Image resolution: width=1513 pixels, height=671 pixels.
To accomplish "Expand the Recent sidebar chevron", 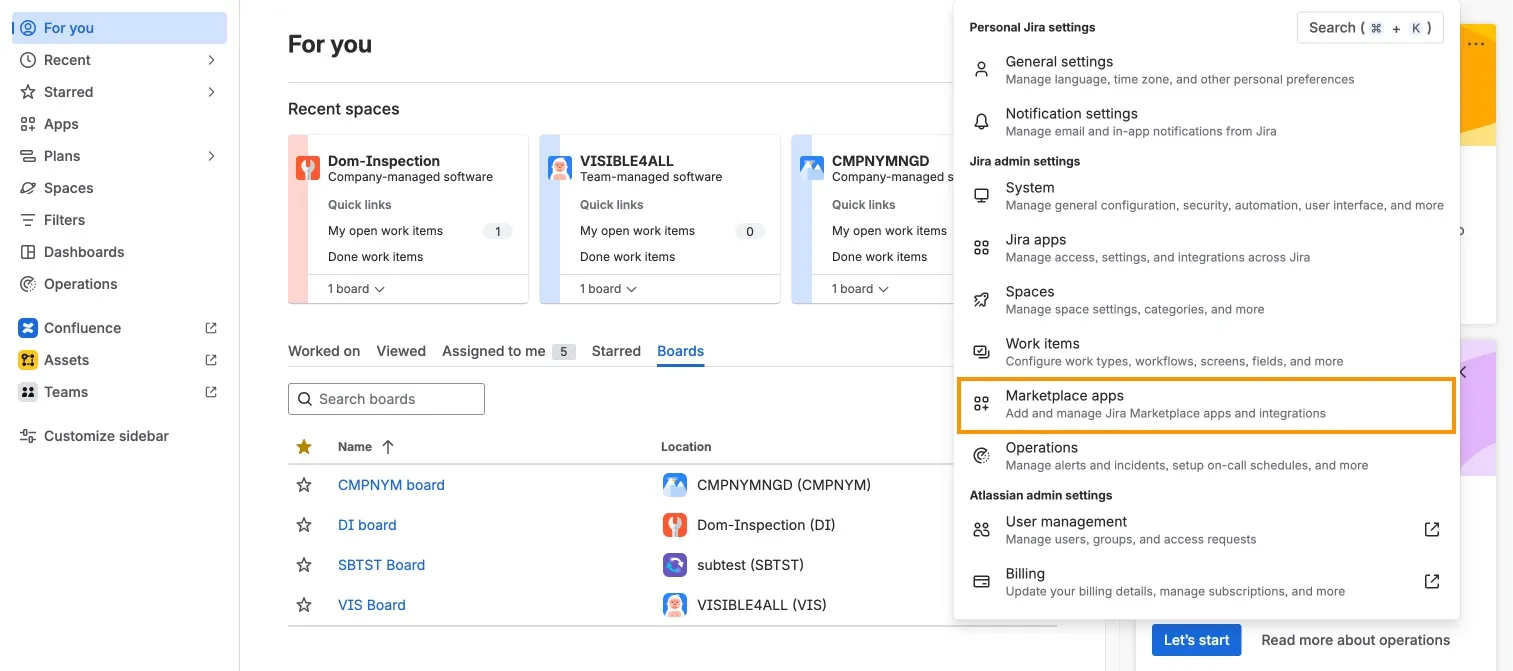I will (x=211, y=60).
